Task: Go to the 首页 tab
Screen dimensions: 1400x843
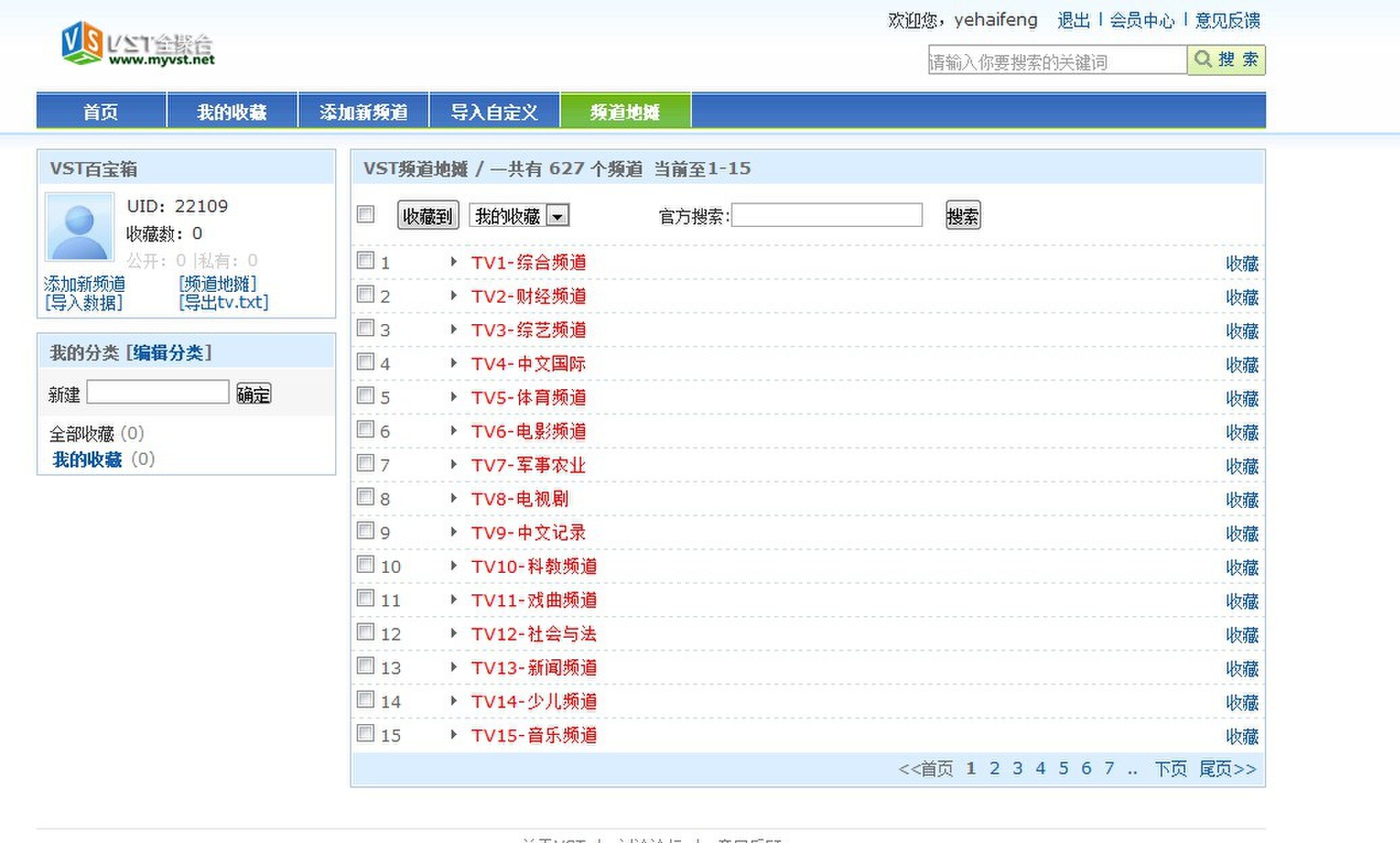Action: 101,111
